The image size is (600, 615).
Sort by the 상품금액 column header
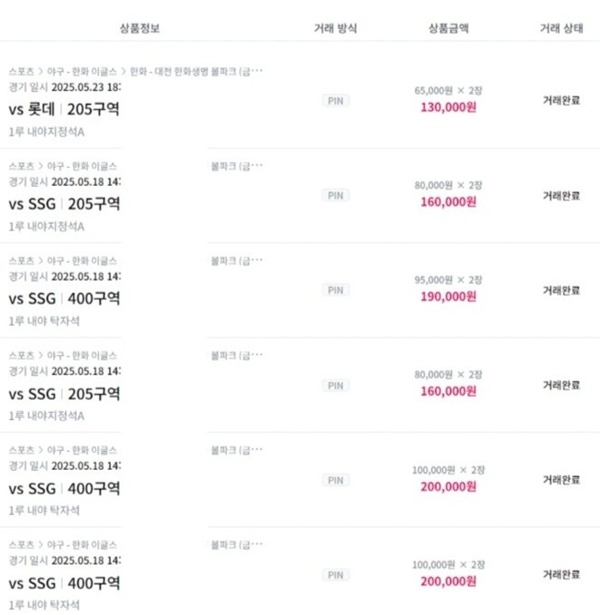pyautogui.click(x=448, y=28)
